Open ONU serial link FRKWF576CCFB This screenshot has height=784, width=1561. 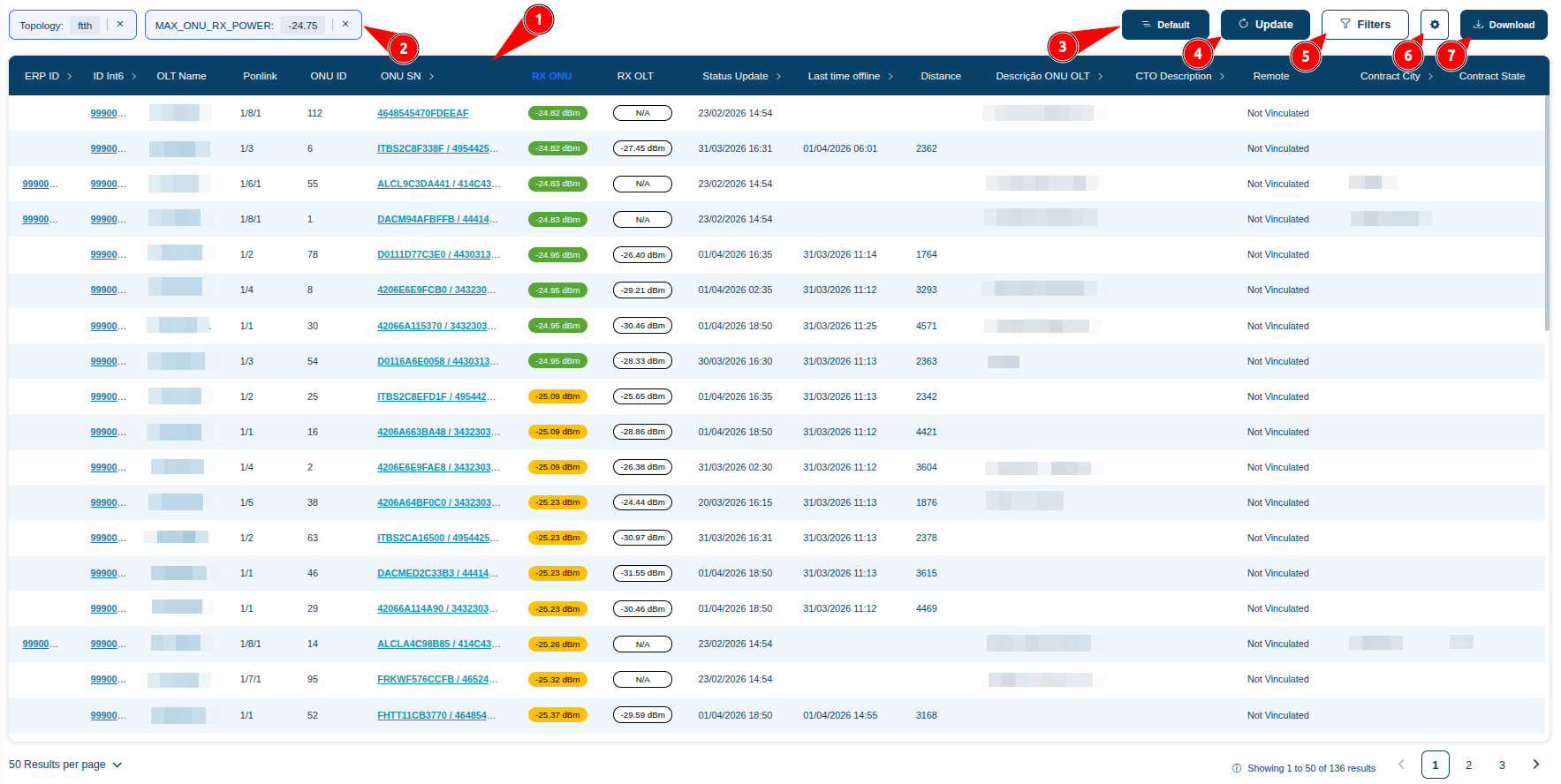(x=438, y=680)
